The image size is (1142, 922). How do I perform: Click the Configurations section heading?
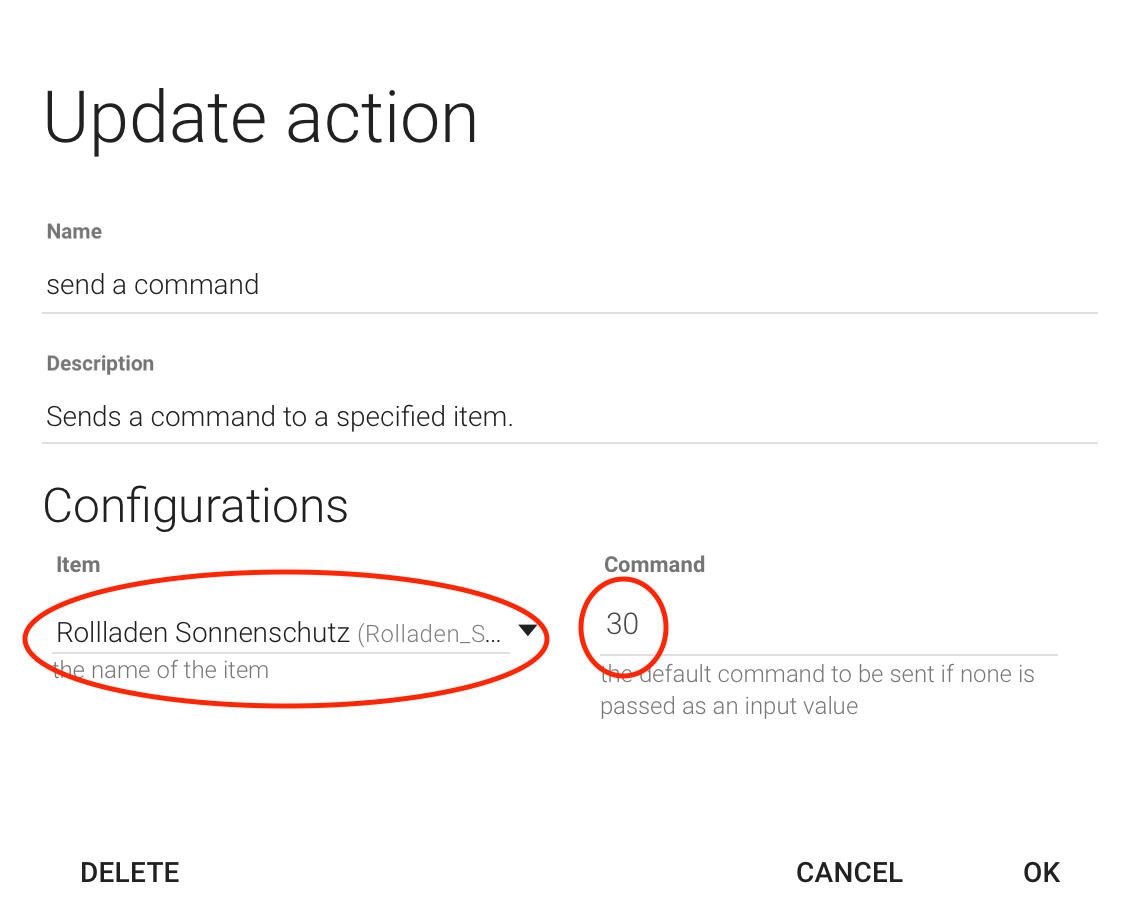(196, 506)
